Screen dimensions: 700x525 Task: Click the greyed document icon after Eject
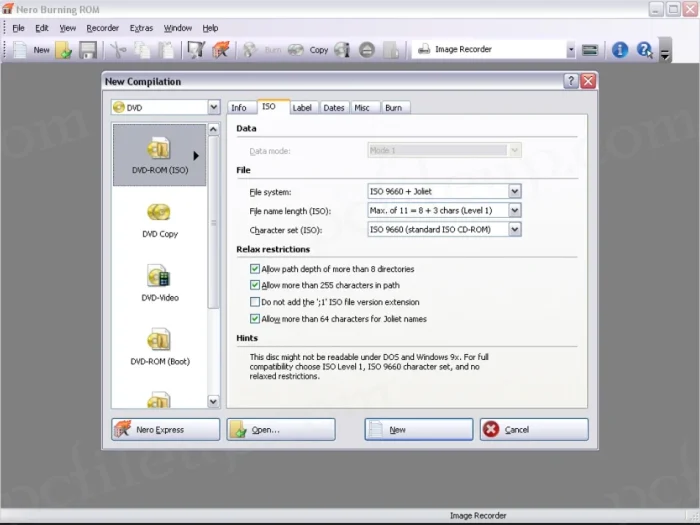tap(391, 50)
